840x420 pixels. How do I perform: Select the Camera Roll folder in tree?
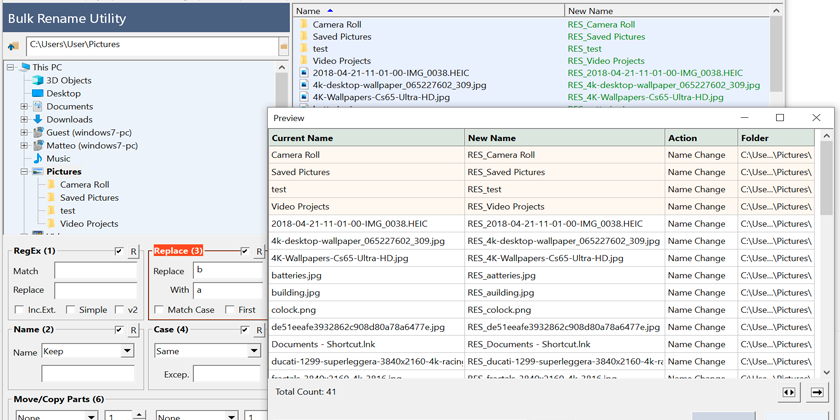tap(84, 185)
